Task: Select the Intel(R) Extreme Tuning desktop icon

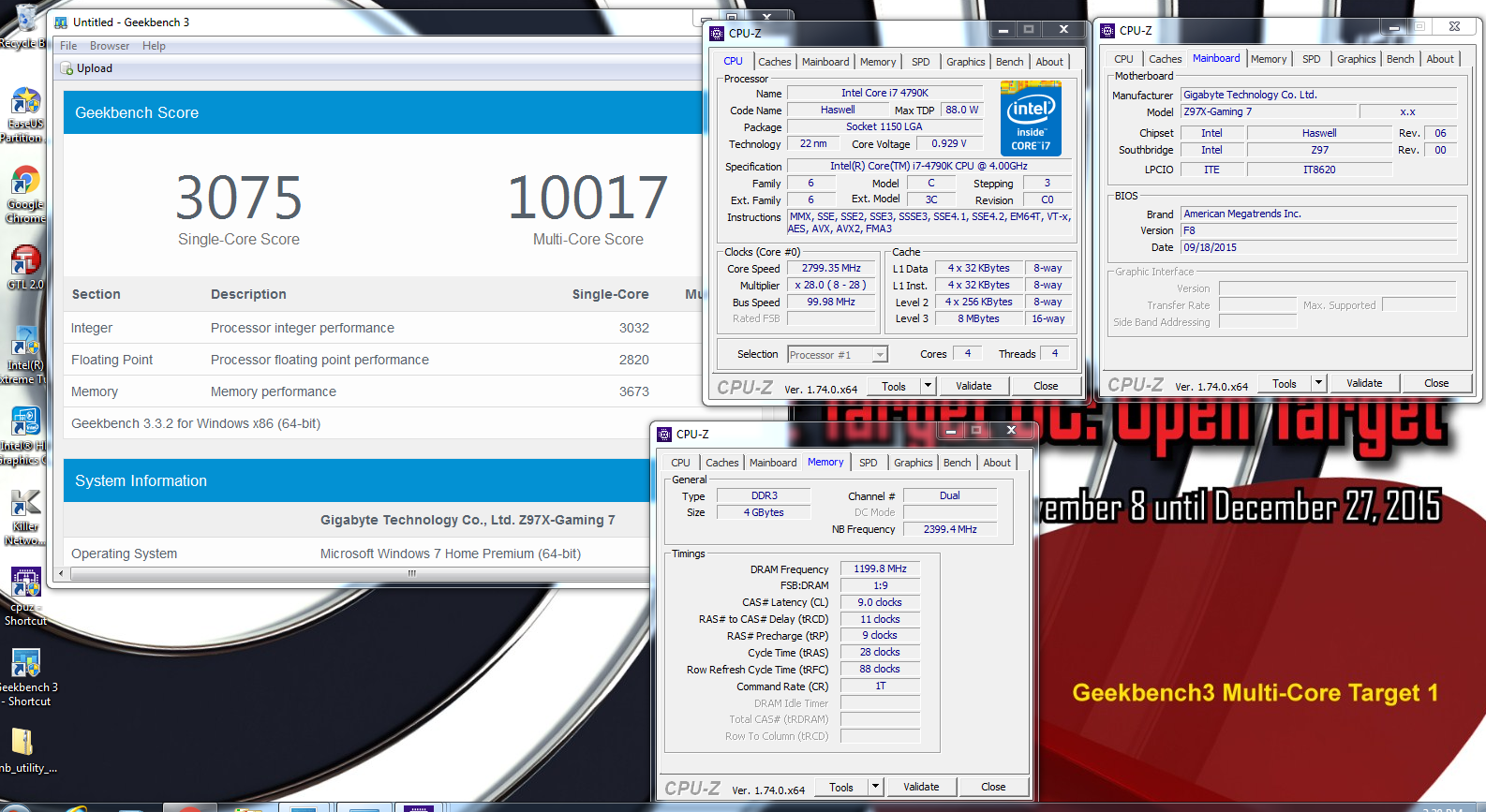Action: click(25, 355)
